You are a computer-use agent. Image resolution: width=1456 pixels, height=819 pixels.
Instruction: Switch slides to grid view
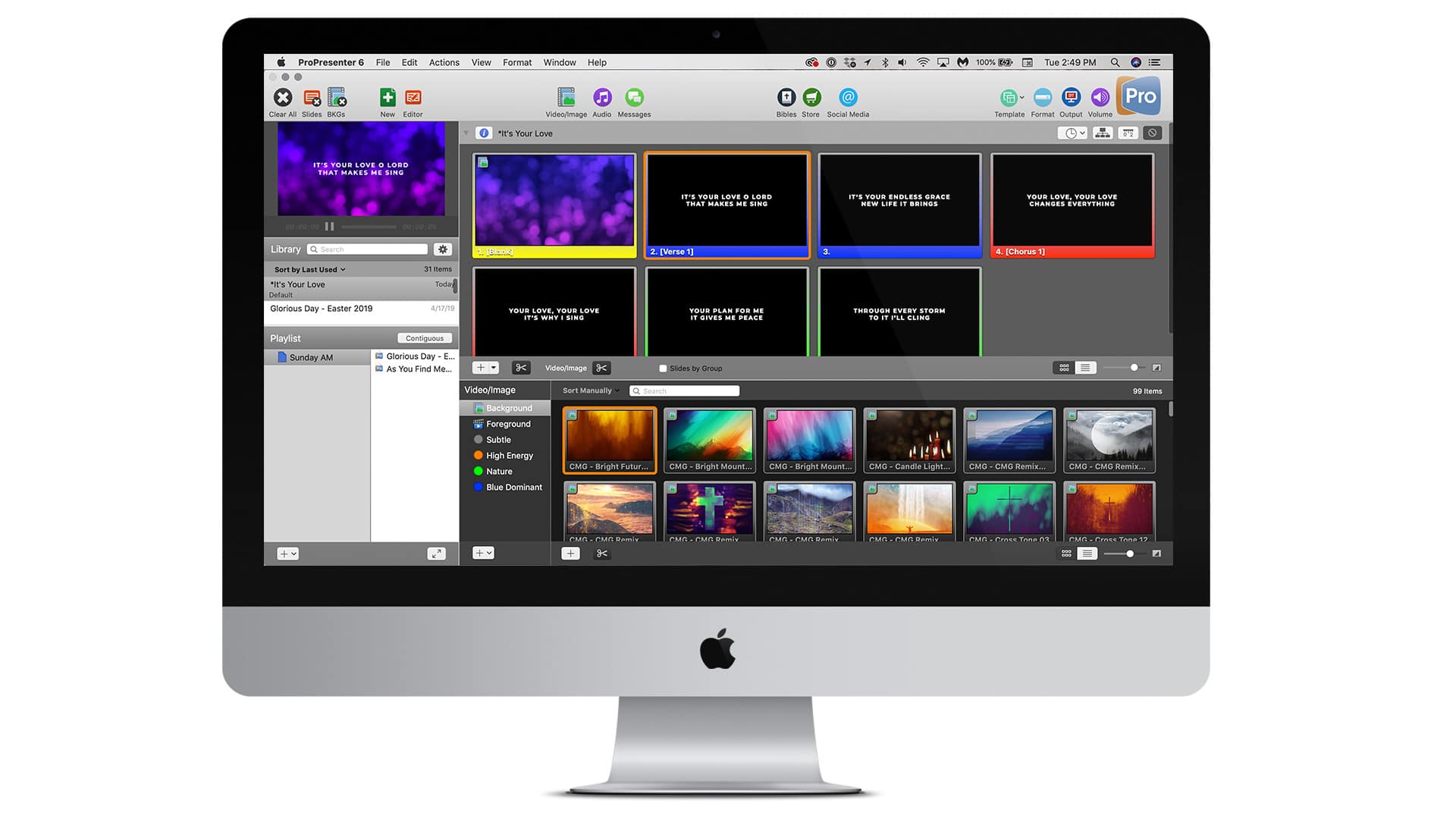[x=1064, y=368]
